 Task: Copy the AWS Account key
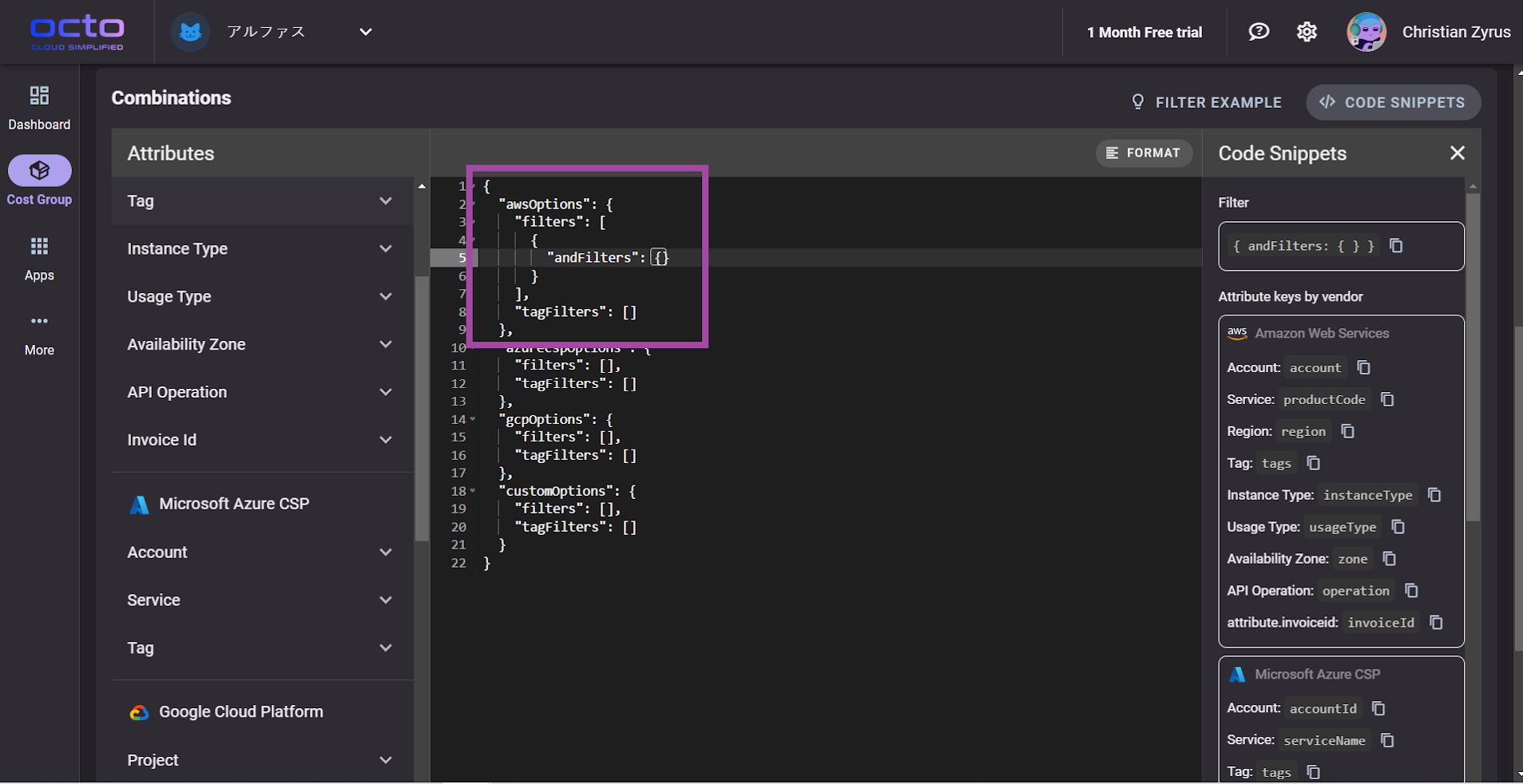tap(1364, 367)
